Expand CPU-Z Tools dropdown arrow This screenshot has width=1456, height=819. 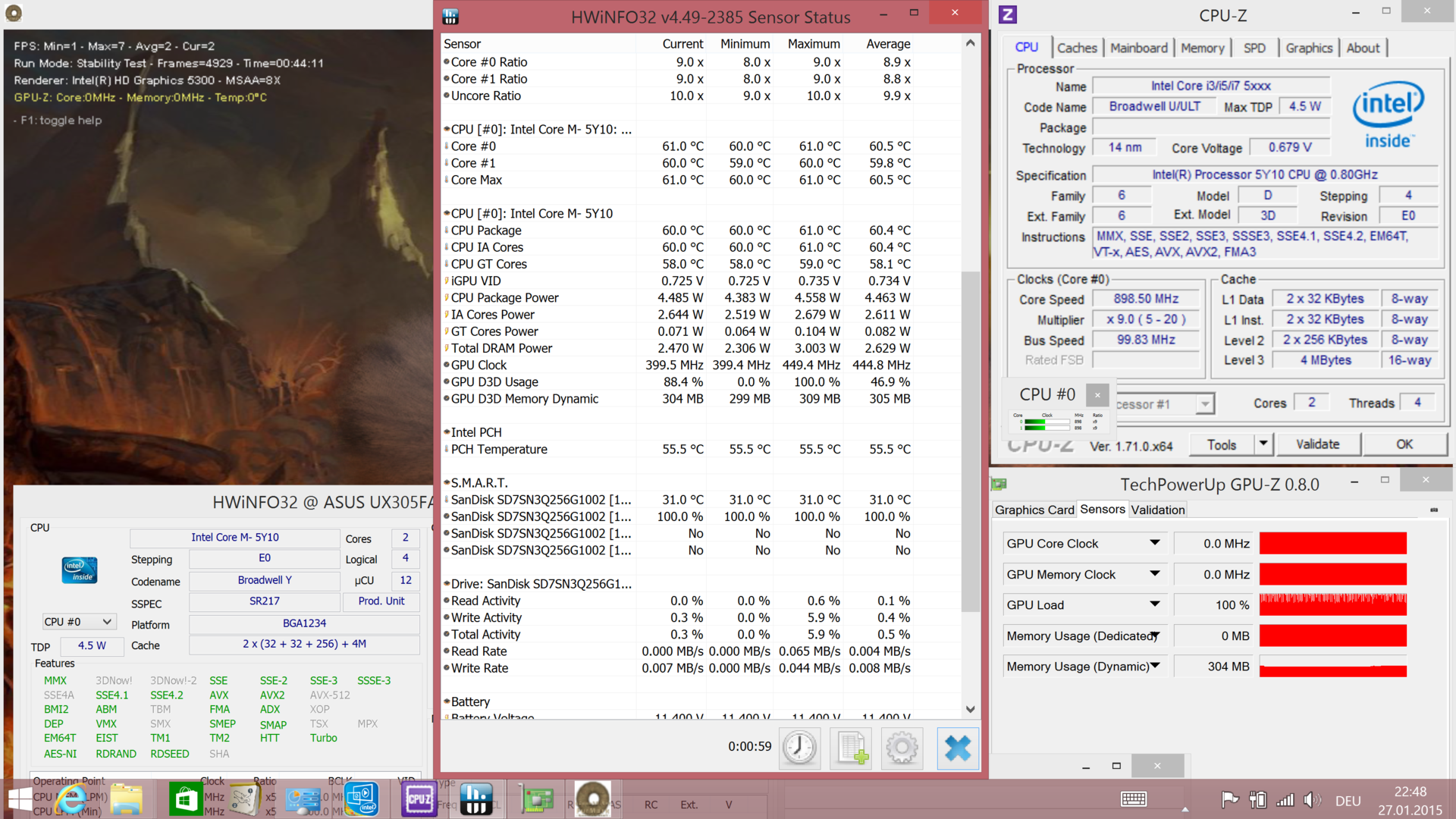[x=1263, y=444]
